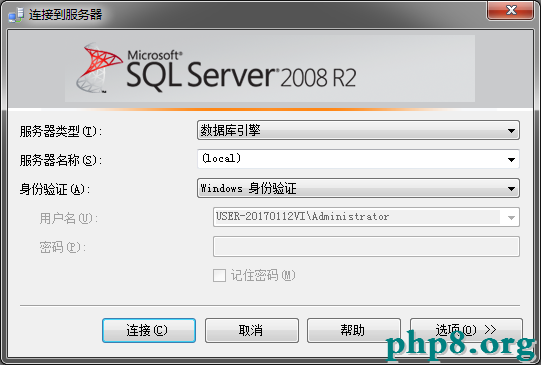The image size is (541, 365).
Task: Expand options with 选项(O) >> button
Action: click(x=466, y=331)
